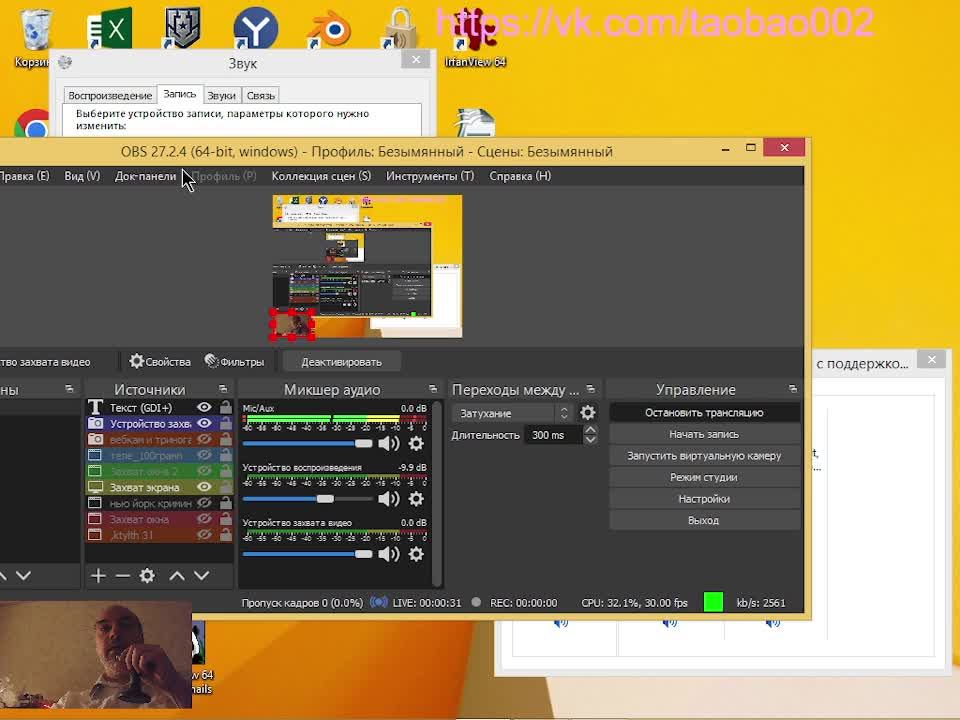Remove selected source with minus icon
Image resolution: width=960 pixels, height=720 pixels.
coord(122,576)
